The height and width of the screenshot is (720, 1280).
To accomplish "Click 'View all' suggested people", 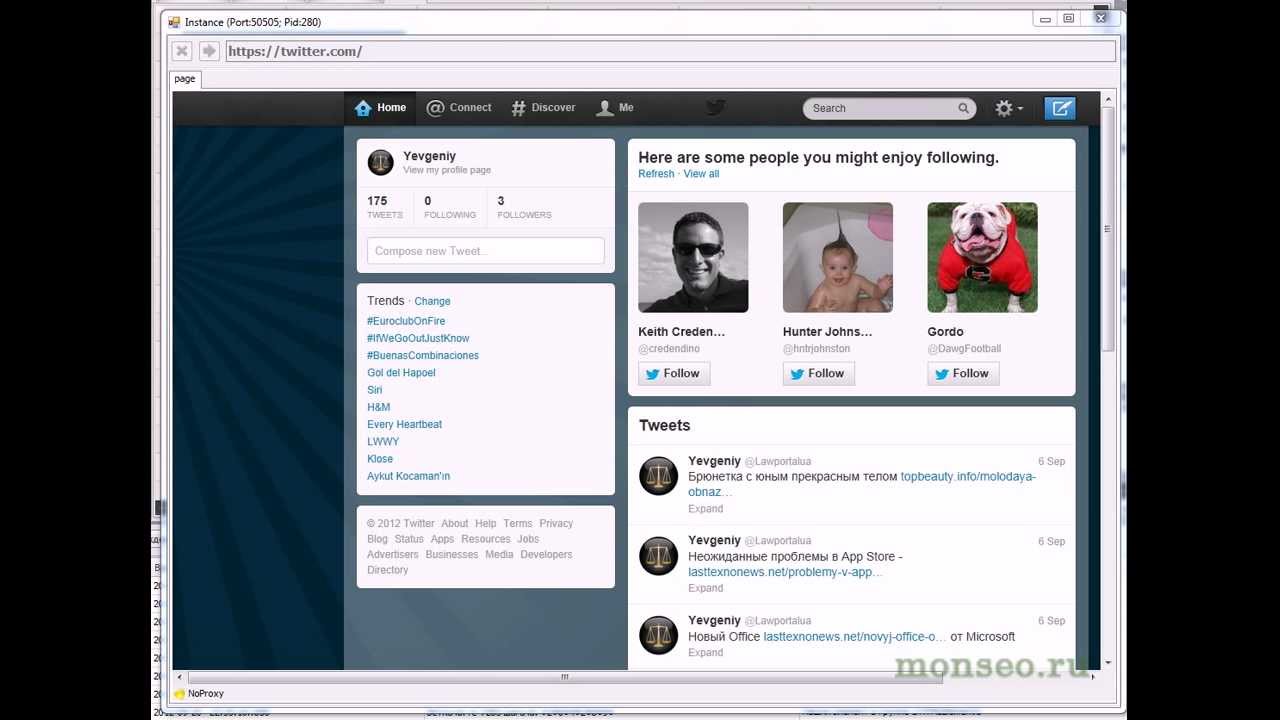I will (701, 174).
